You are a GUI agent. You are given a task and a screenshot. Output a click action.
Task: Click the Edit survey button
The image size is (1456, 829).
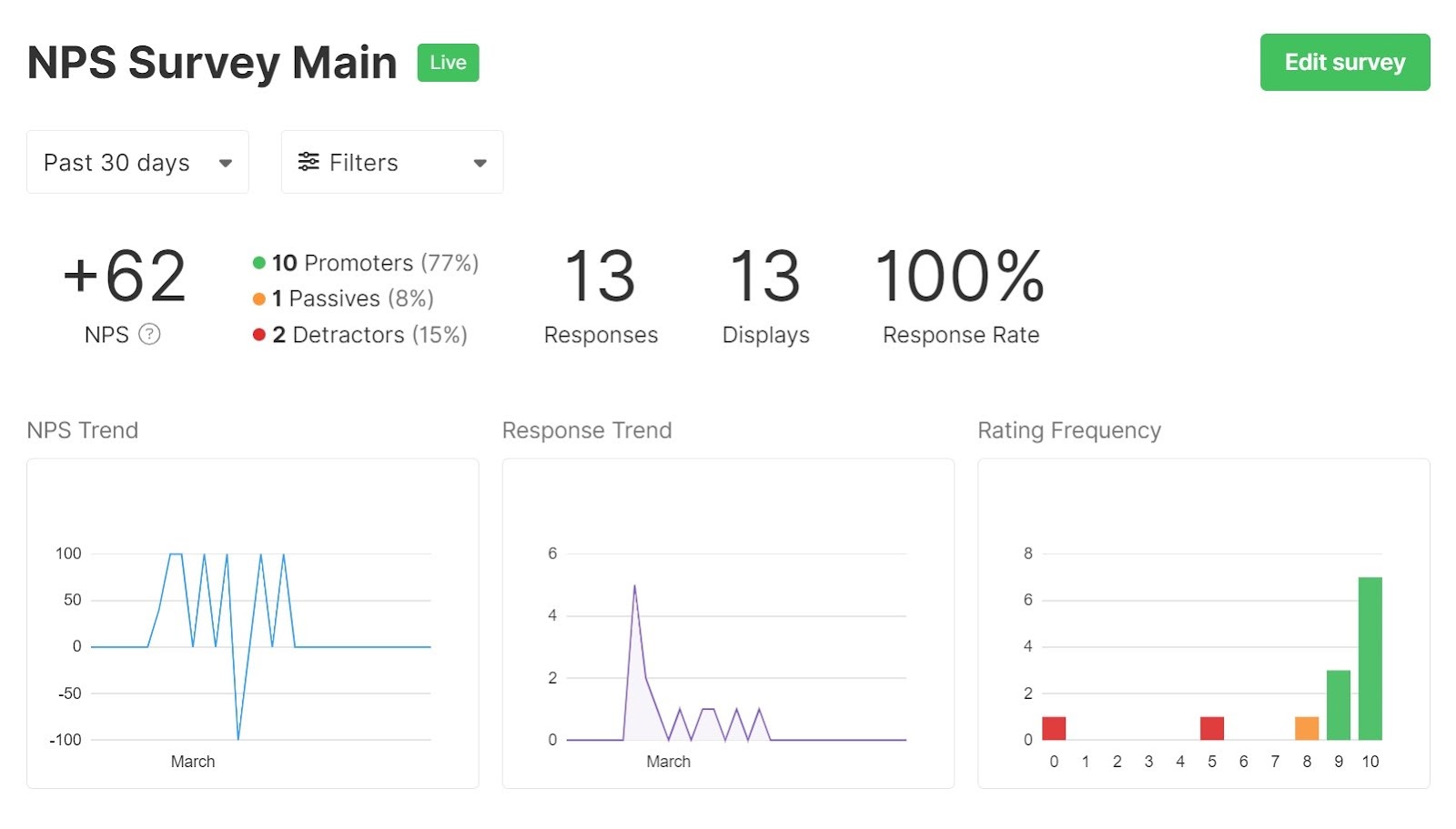click(x=1344, y=62)
